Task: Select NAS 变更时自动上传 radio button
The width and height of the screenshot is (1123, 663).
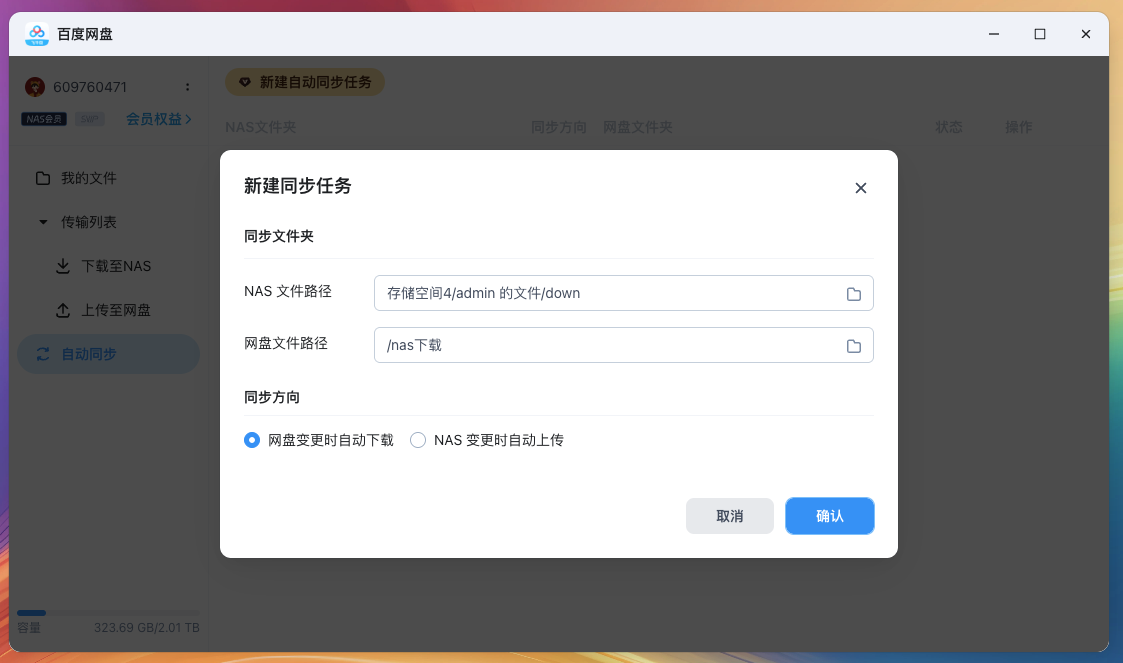Action: (x=418, y=440)
